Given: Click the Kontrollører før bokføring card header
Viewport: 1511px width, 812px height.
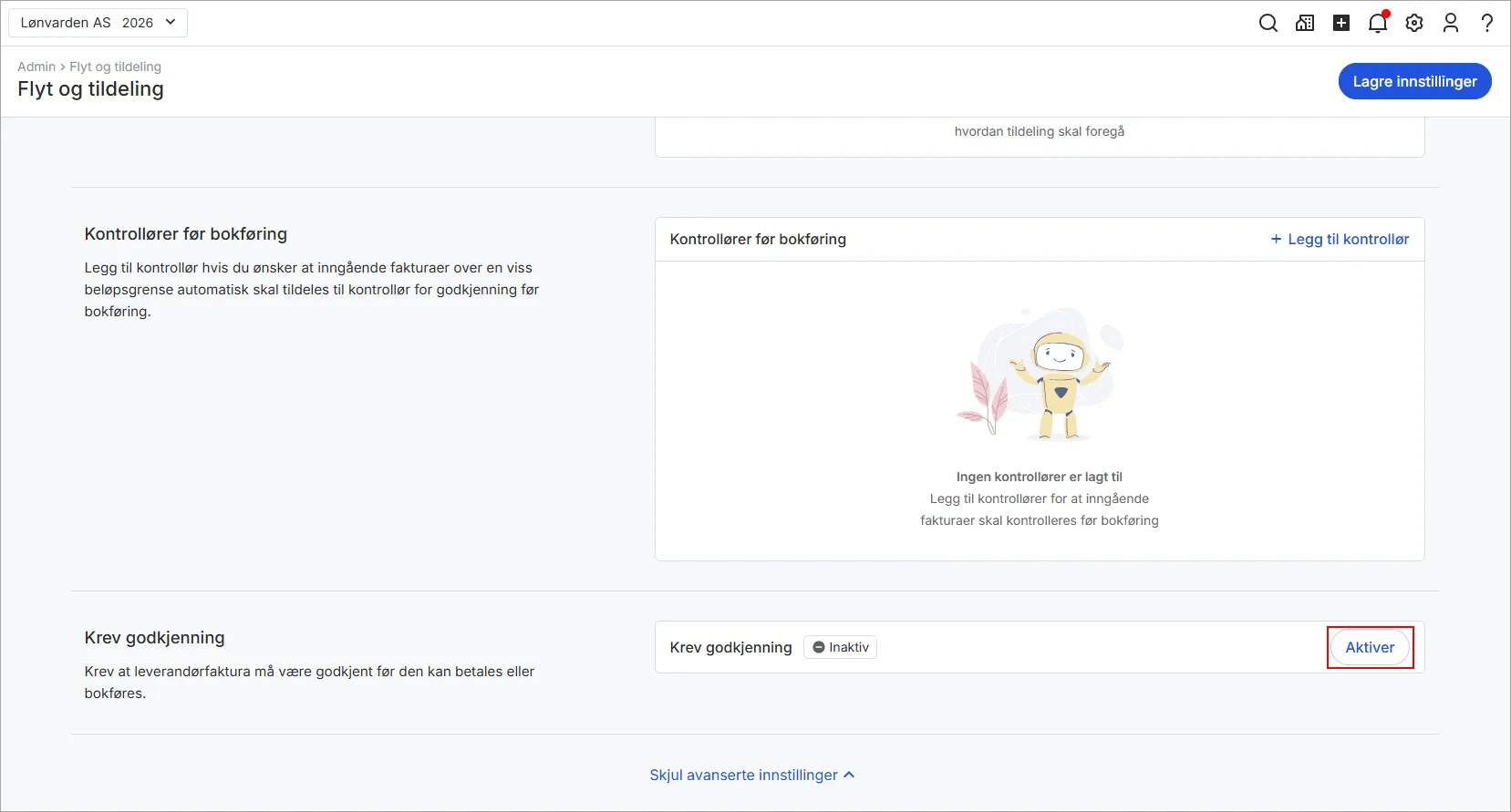Looking at the screenshot, I should pyautogui.click(x=758, y=239).
